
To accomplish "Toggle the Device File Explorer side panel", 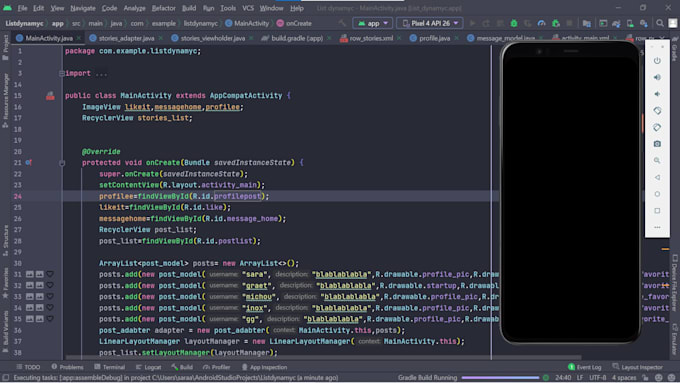I will pos(675,283).
